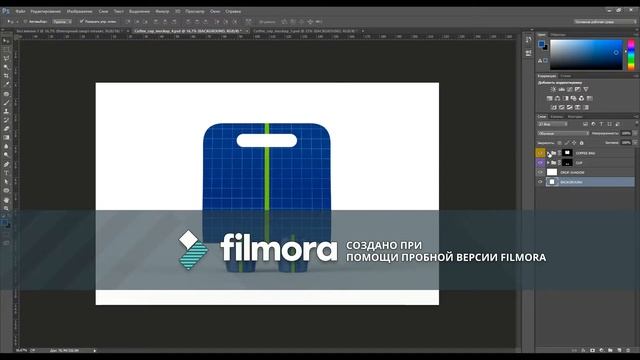Add a Brightness/Contrast adjustment
This screenshot has width=640, height=360.
553,89
